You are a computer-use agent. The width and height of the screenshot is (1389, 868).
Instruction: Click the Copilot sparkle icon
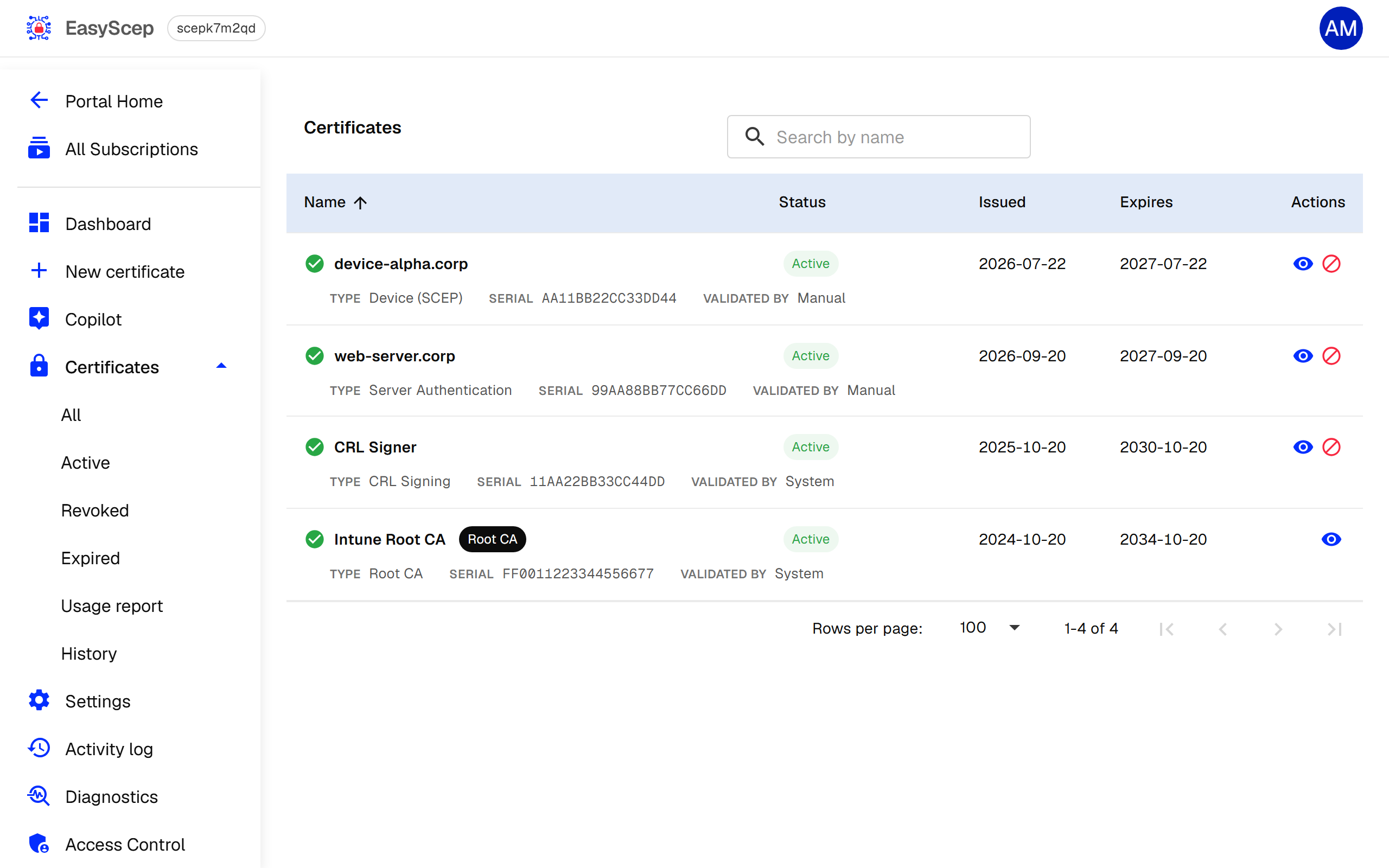[39, 318]
